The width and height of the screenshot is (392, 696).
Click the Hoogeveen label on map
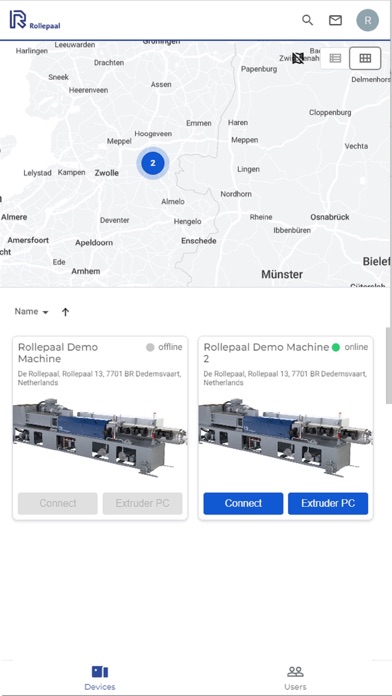coord(153,134)
